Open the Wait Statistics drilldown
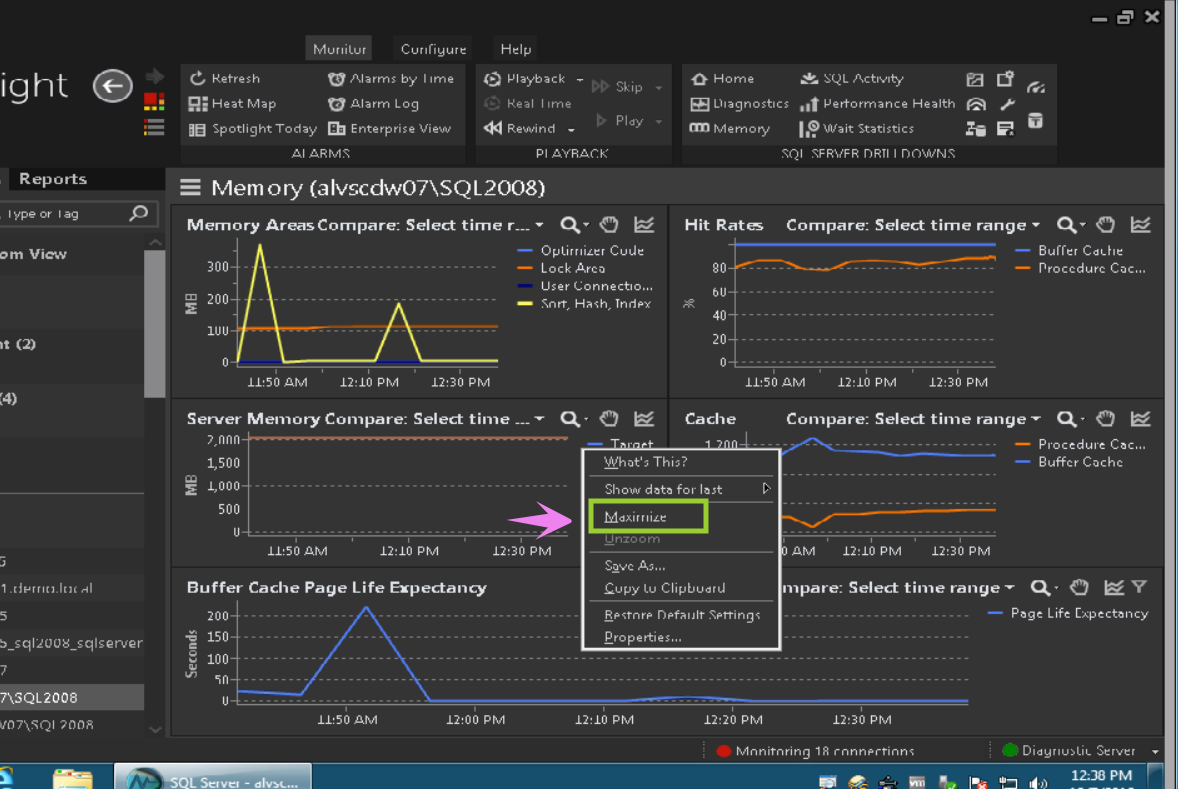The width and height of the screenshot is (1178, 789). (856, 128)
